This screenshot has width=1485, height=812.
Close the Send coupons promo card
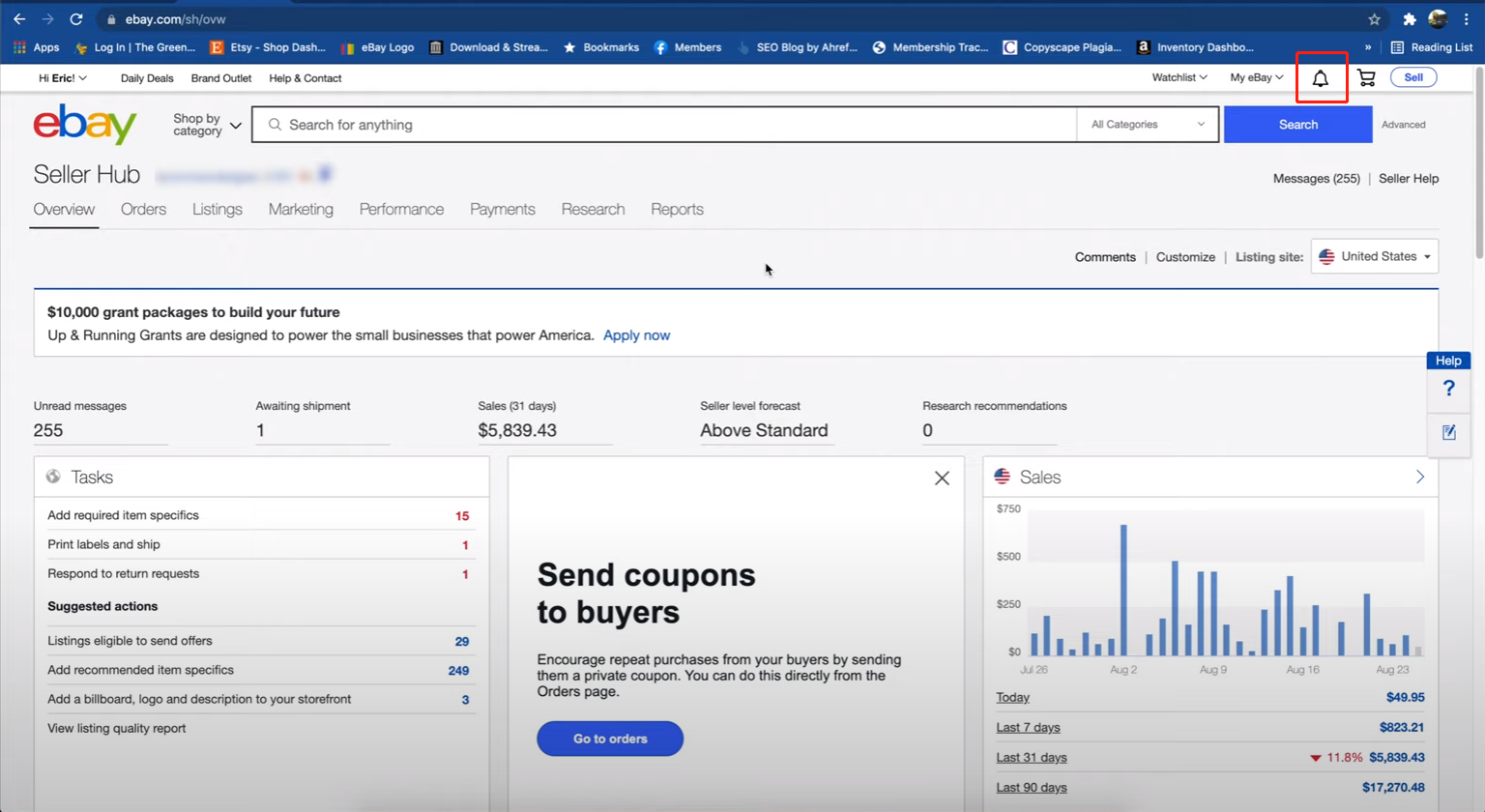942,478
